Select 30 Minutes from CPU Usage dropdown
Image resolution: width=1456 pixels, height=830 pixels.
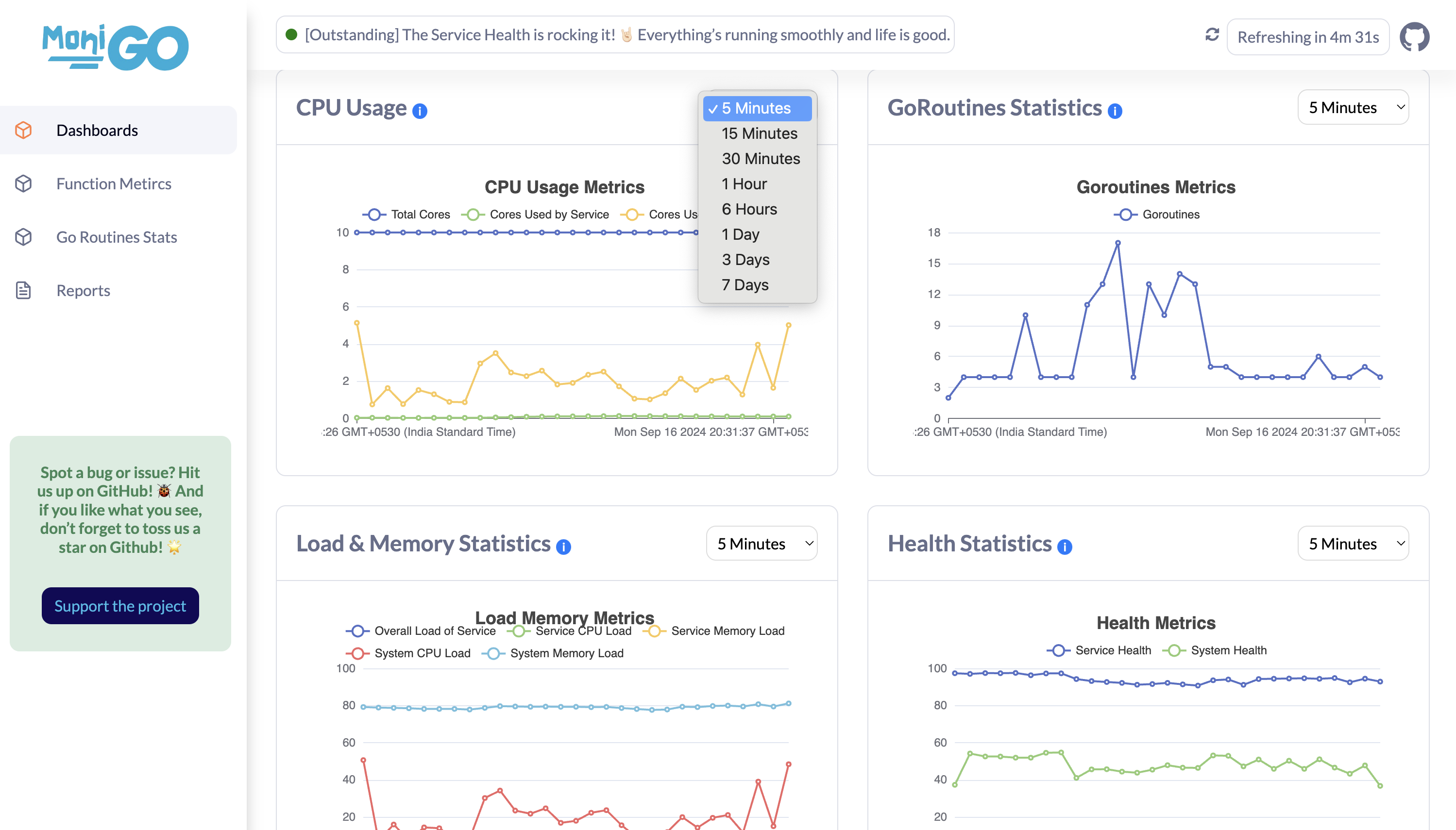point(759,158)
